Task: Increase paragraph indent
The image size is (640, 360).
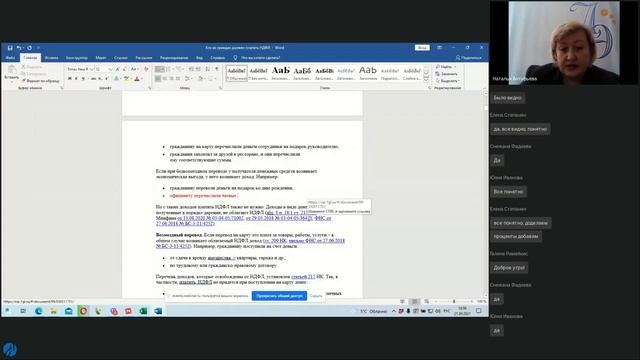Action: pyautogui.click(x=198, y=69)
